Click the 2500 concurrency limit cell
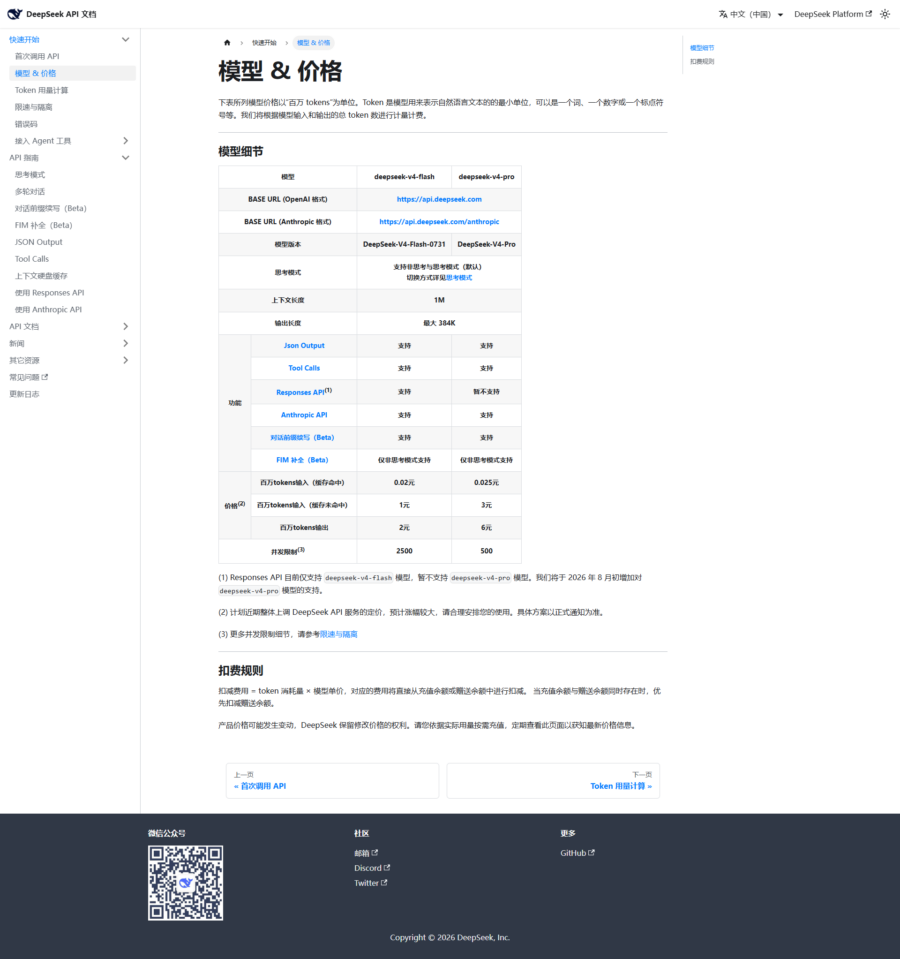The image size is (900, 959). (x=404, y=551)
